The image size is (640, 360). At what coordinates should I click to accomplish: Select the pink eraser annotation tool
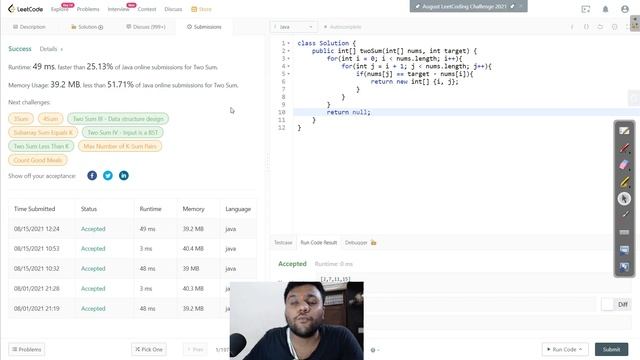pos(624,165)
